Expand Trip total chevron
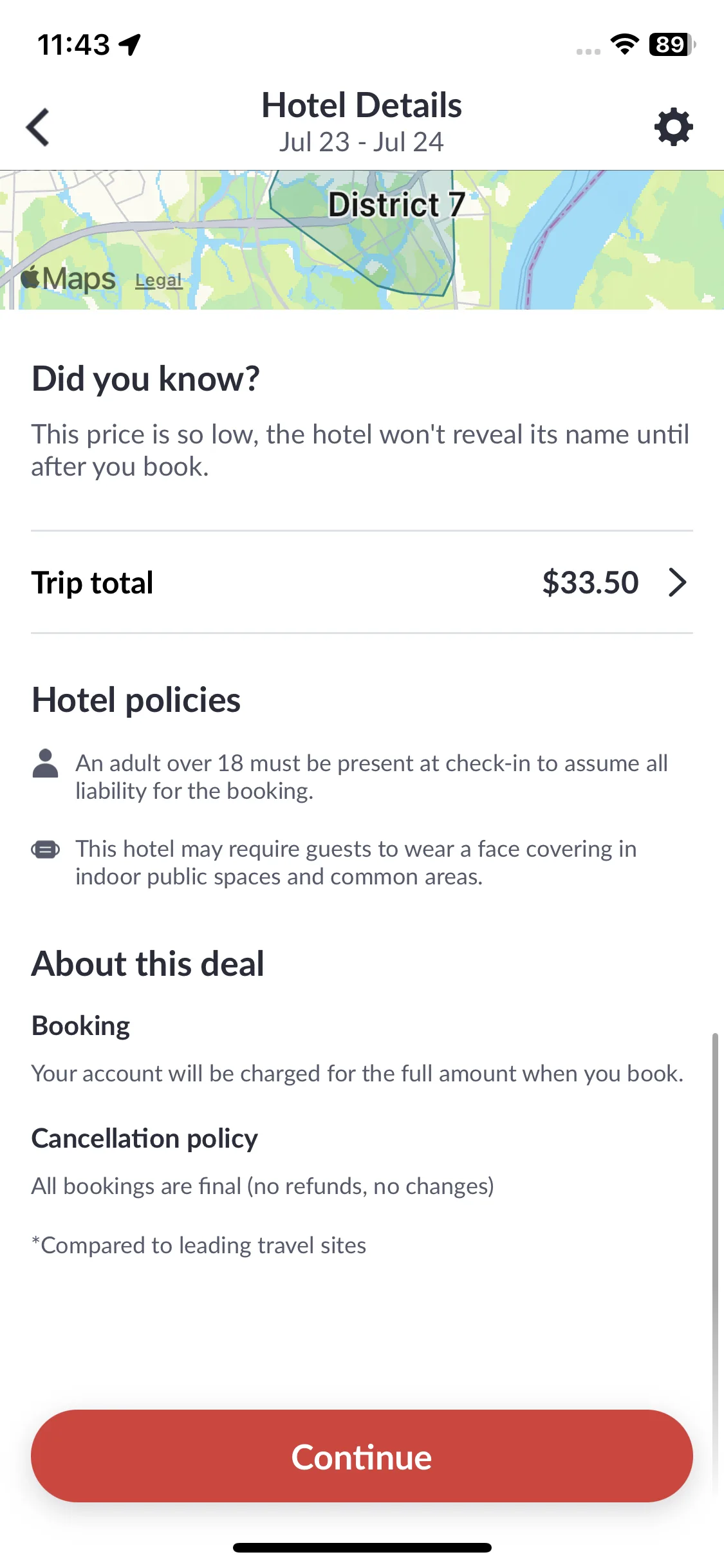The image size is (724, 1568). (677, 583)
